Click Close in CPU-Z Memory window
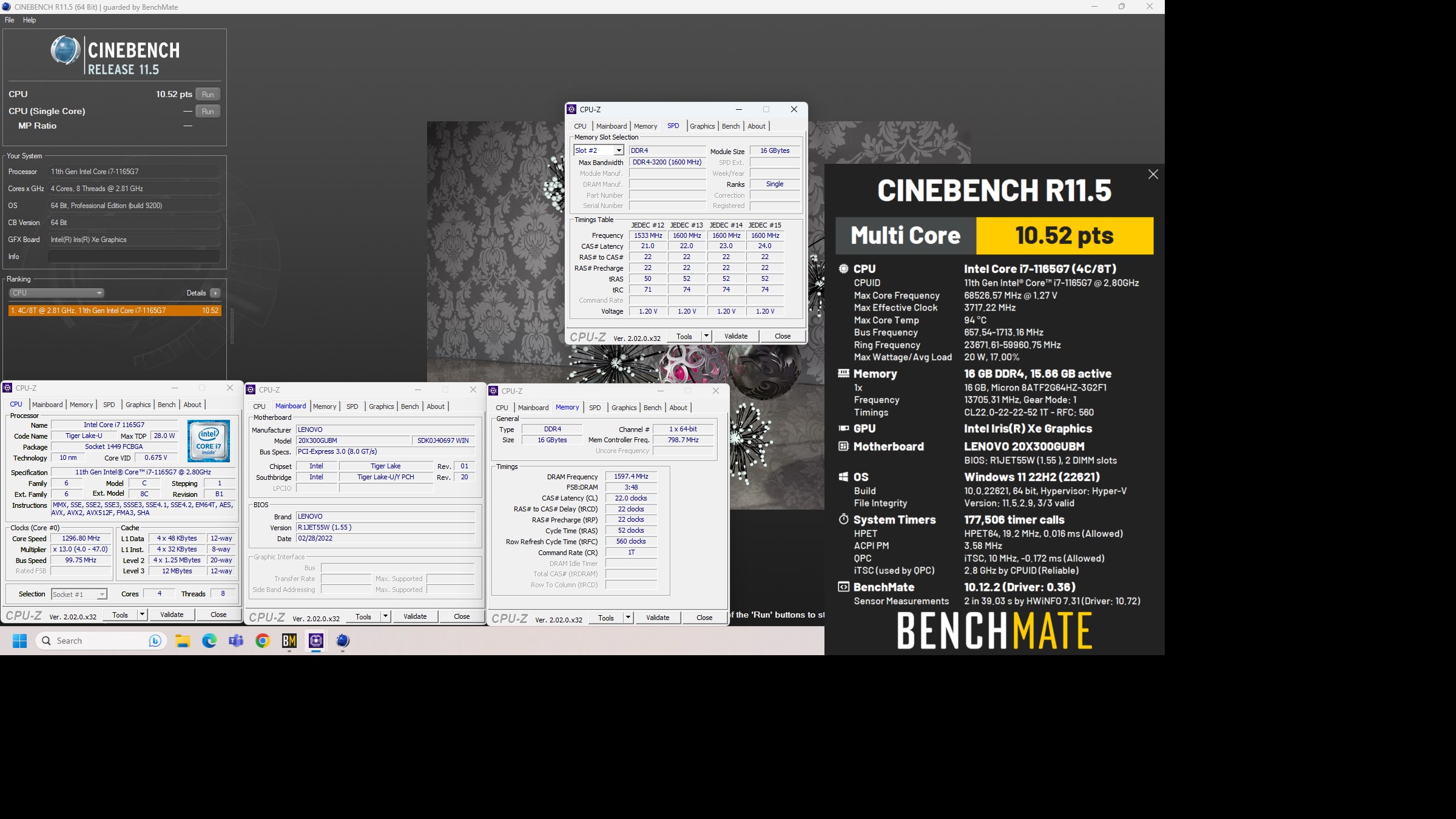Image resolution: width=1456 pixels, height=819 pixels. click(704, 618)
